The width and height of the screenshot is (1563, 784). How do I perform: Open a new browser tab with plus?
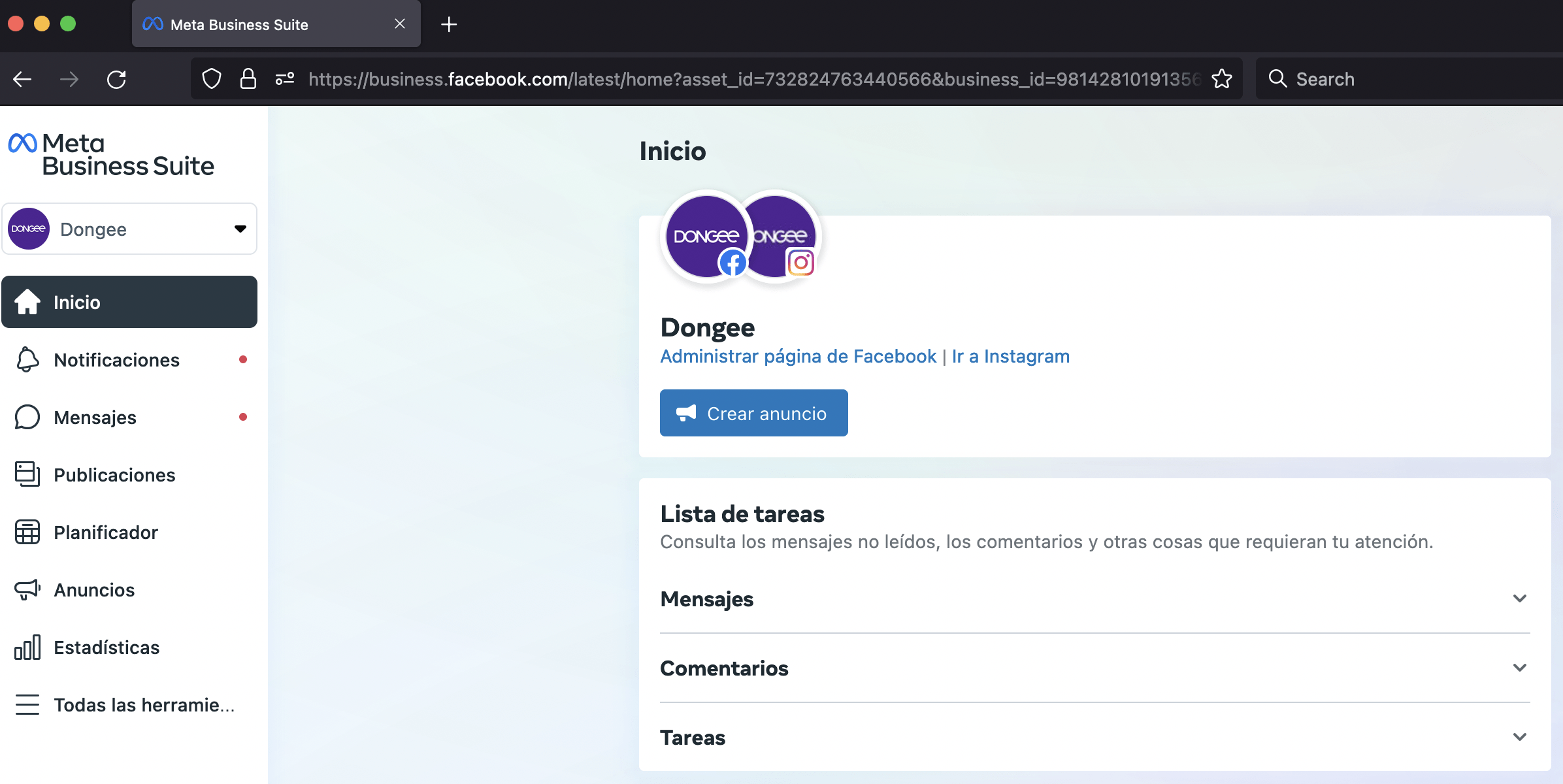tap(449, 25)
